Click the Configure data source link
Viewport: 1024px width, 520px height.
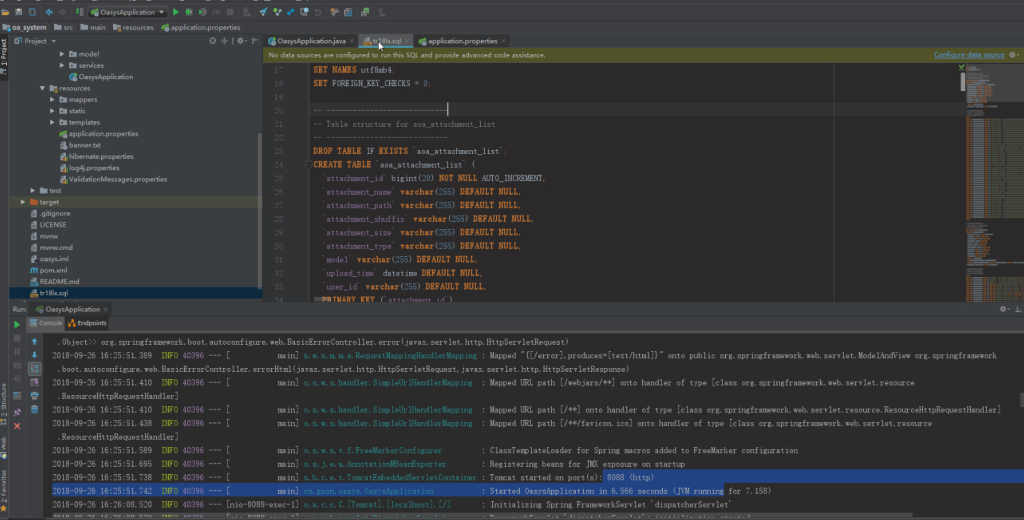[x=968, y=55]
